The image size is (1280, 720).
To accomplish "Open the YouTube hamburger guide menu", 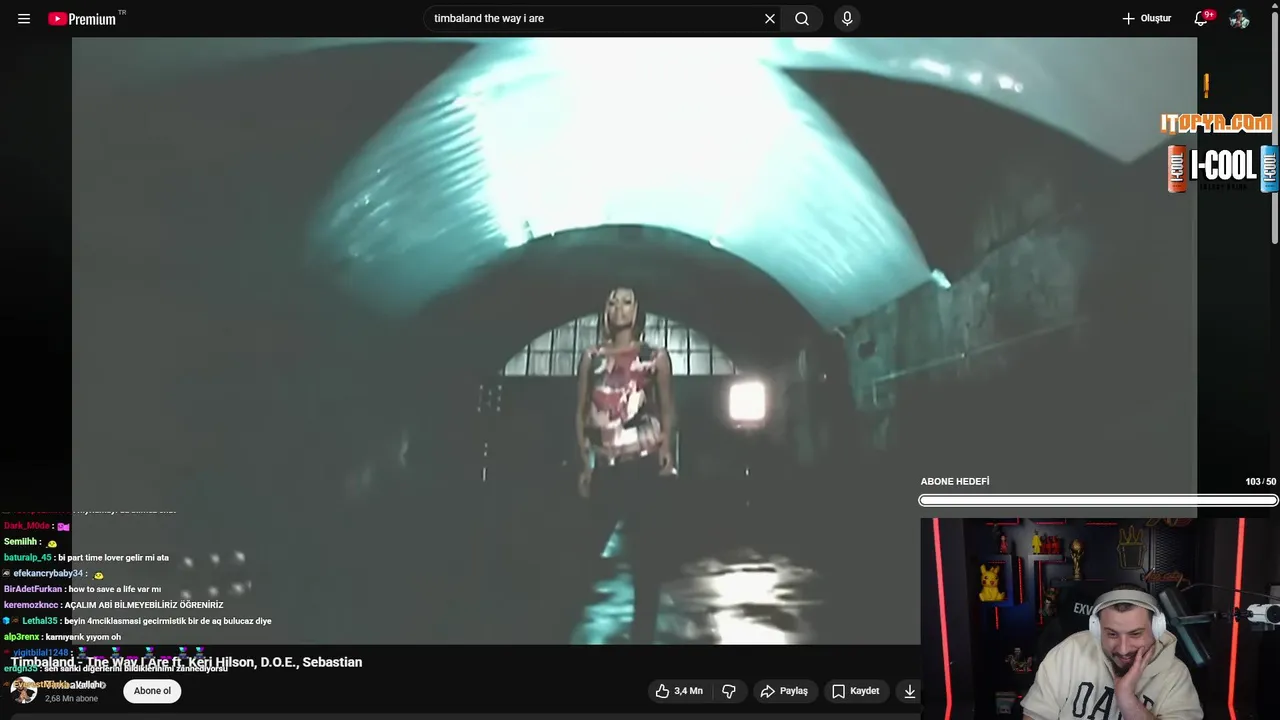I will point(24,19).
